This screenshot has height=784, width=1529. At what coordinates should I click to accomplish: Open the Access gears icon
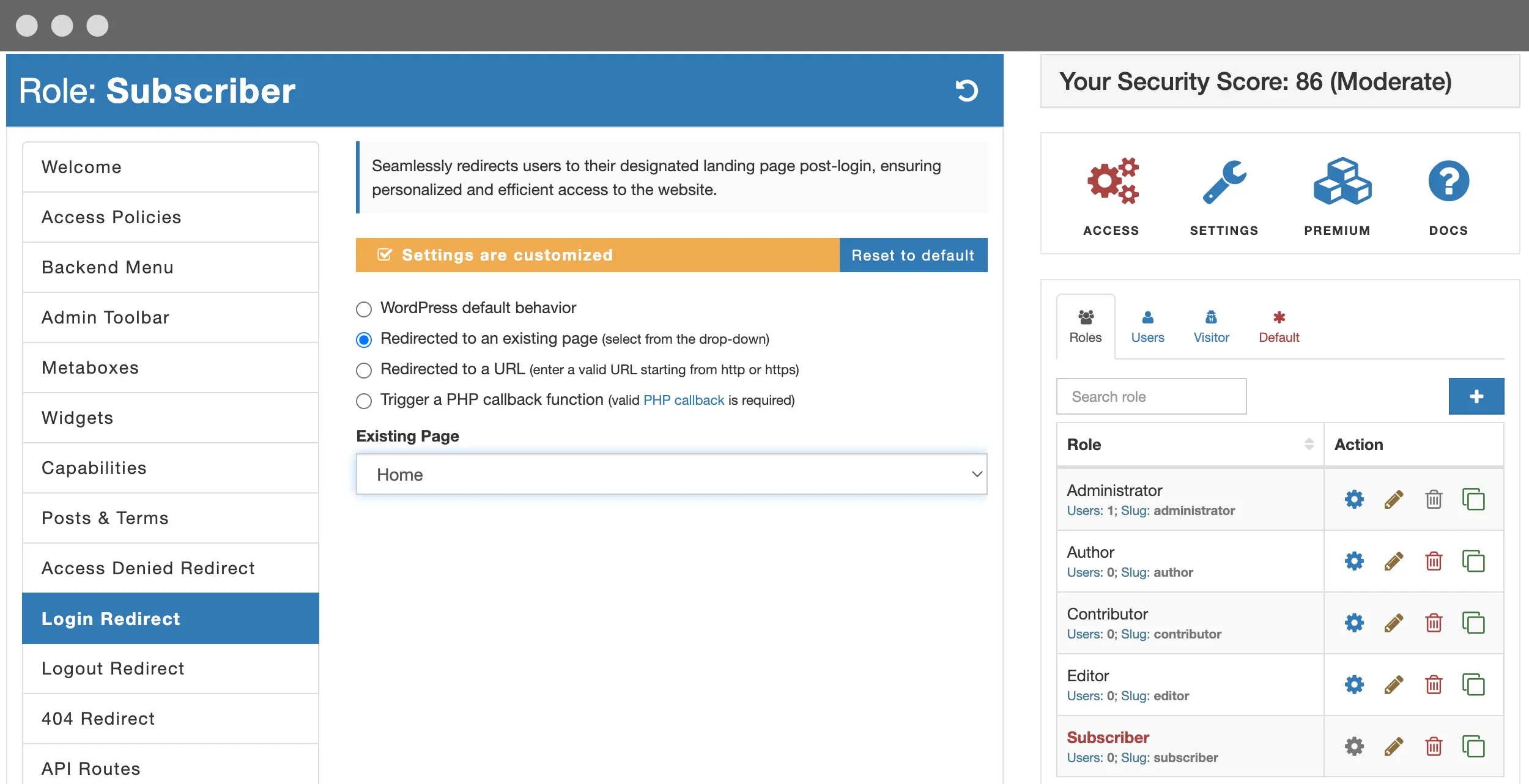click(1112, 182)
